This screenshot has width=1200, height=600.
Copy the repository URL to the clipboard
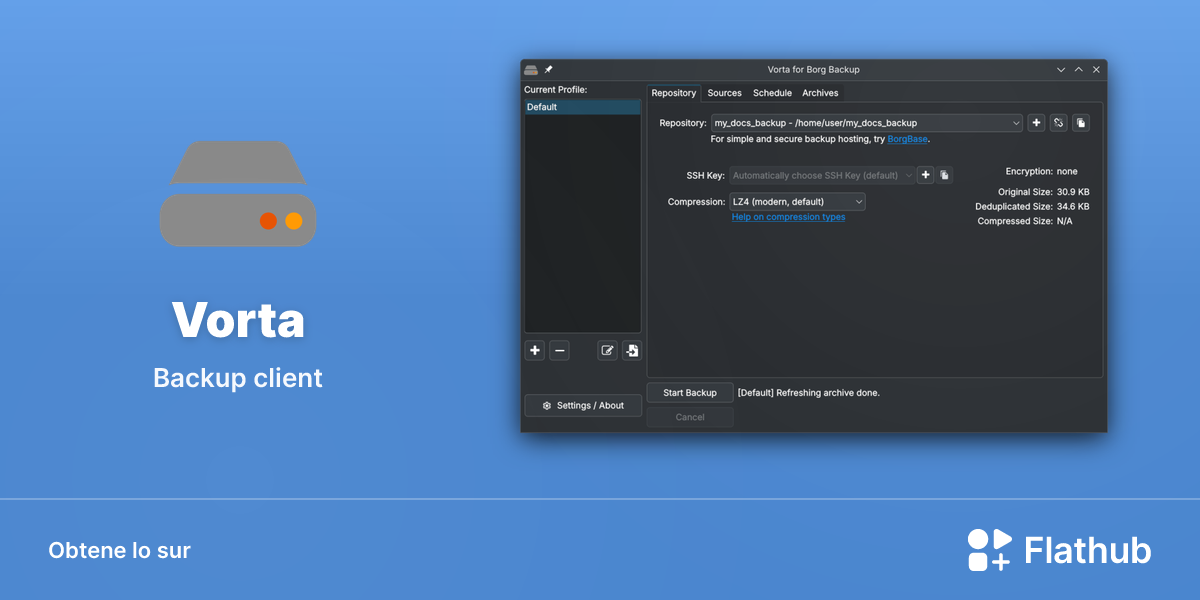pos(1081,123)
